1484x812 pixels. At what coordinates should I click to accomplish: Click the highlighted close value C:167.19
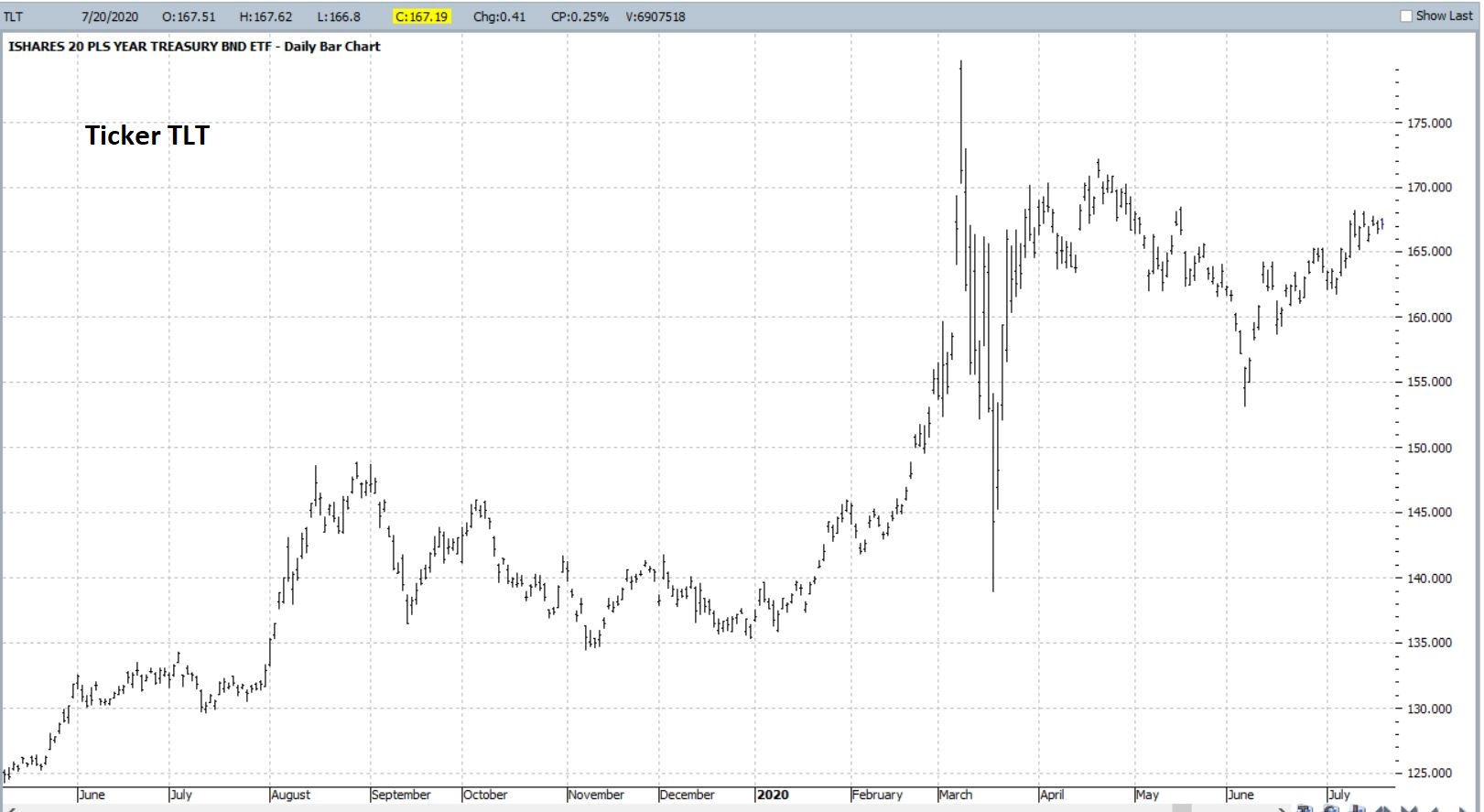coord(422,16)
